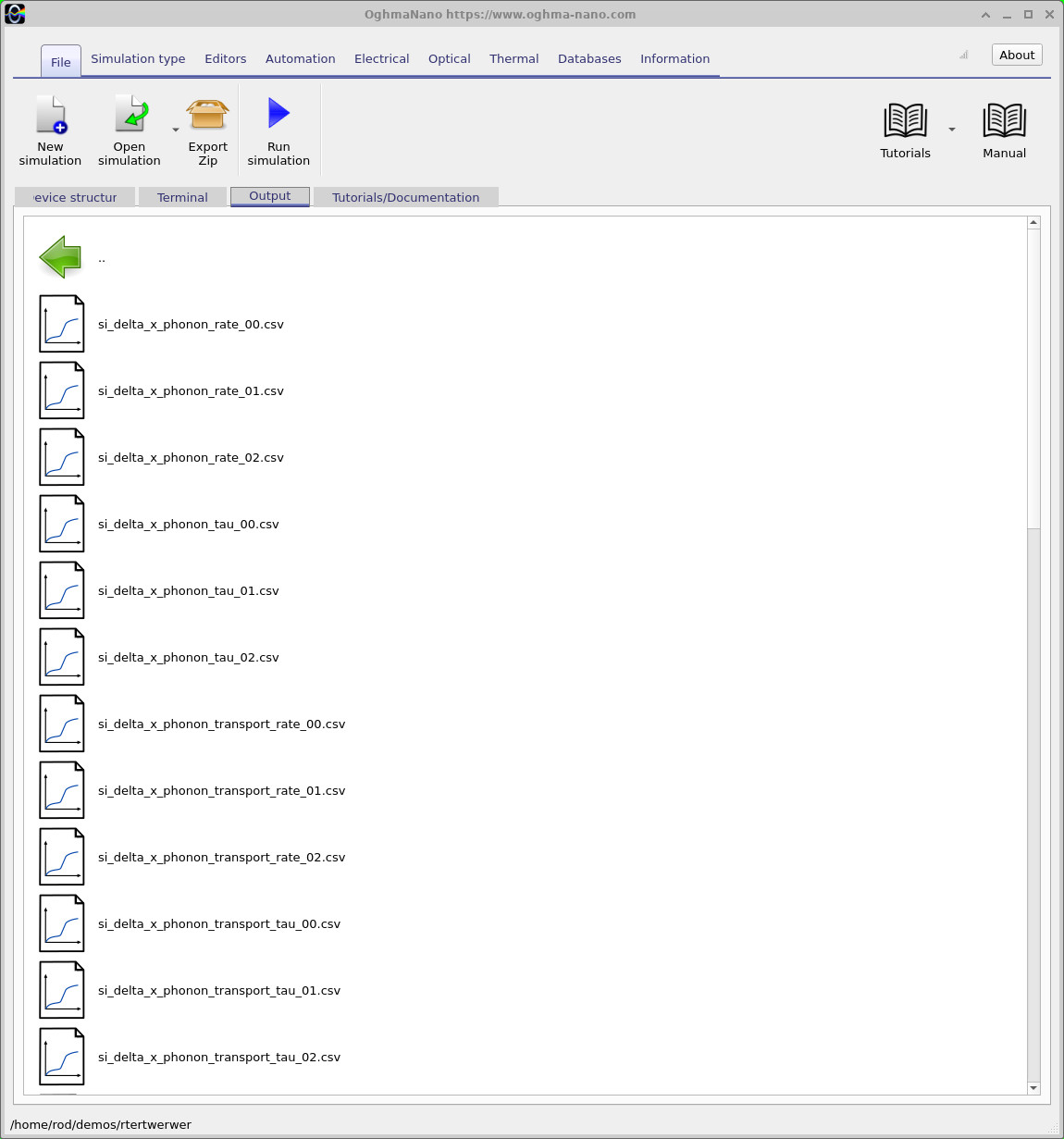Expand the Tutorials dropdown arrow
This screenshot has width=1064, height=1139.
(x=952, y=130)
